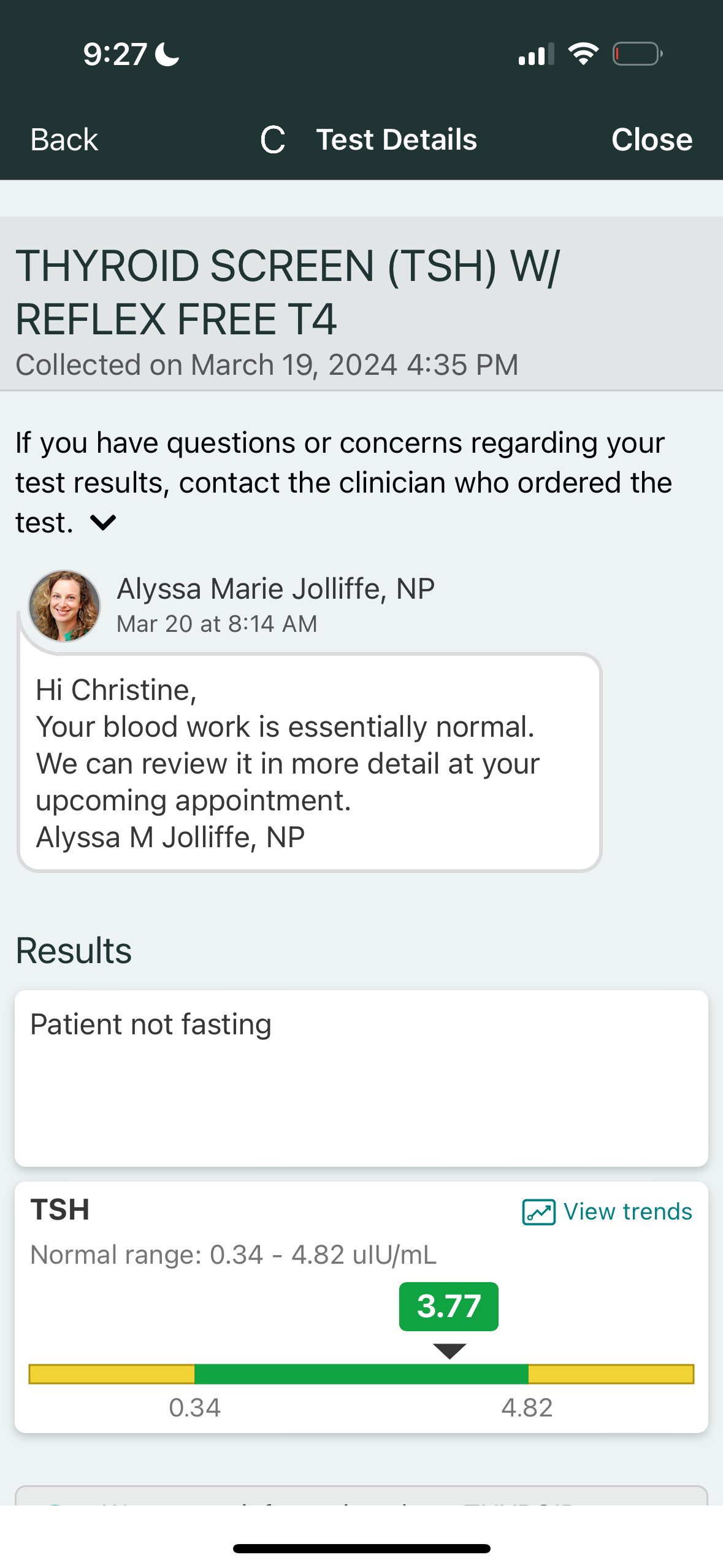Viewport: 723px width, 1568px height.
Task: Tap the left yellow low-range segment of TSH bar
Action: tap(112, 1374)
